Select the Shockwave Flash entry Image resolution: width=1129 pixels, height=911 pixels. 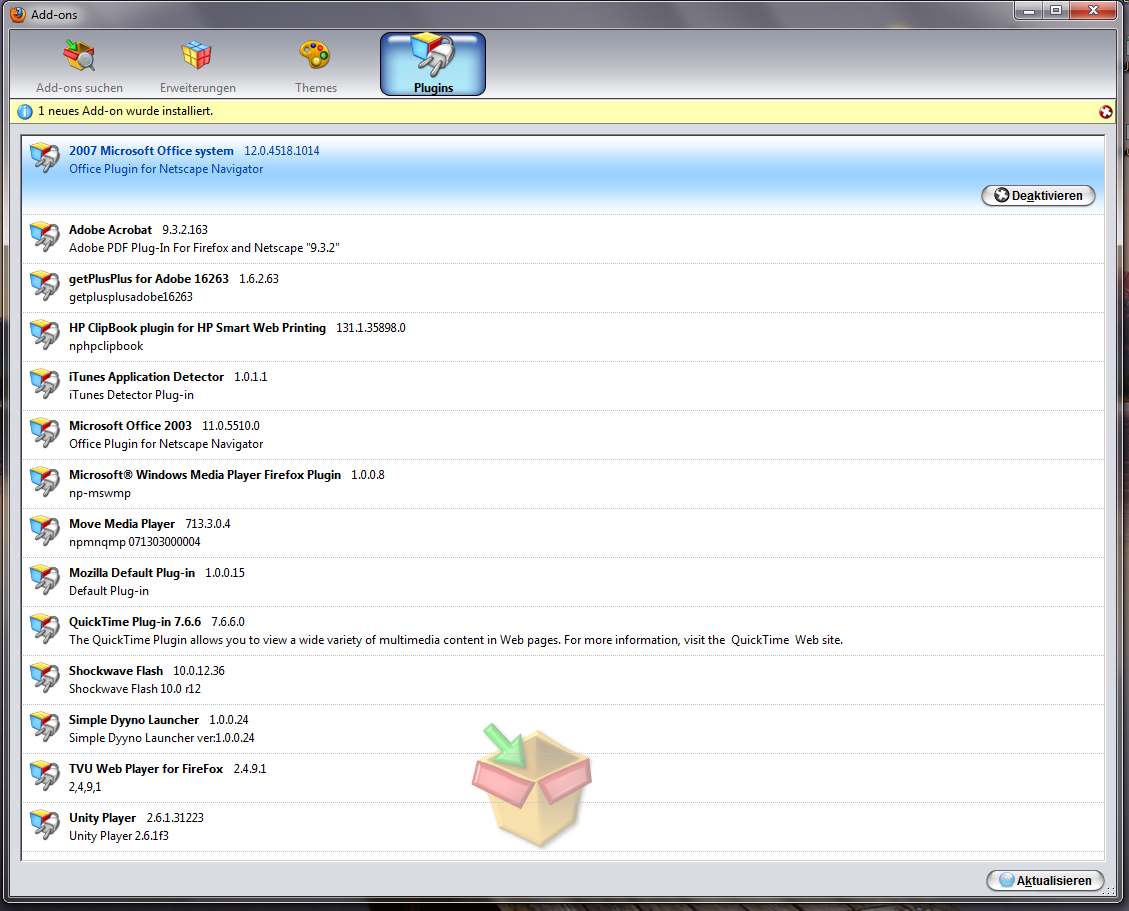tap(563, 680)
